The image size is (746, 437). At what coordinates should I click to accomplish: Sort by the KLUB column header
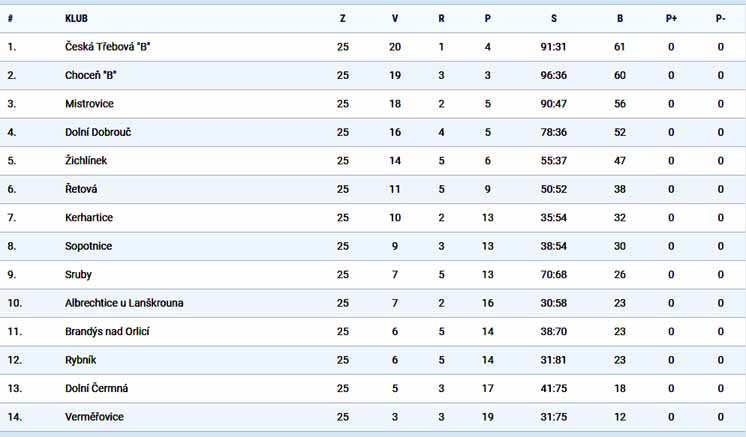click(76, 19)
